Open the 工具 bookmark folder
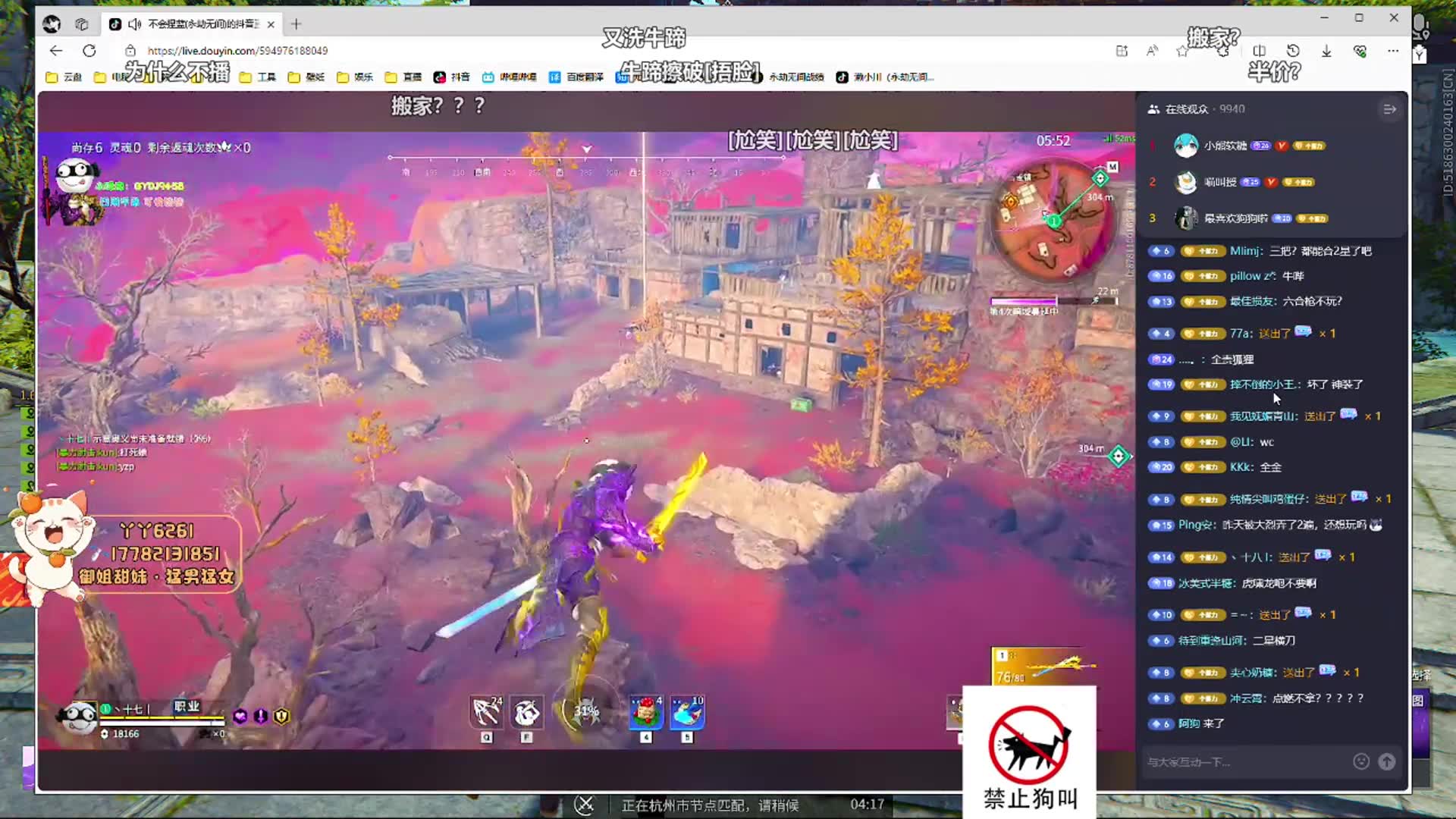Viewport: 1456px width, 819px height. pyautogui.click(x=258, y=77)
